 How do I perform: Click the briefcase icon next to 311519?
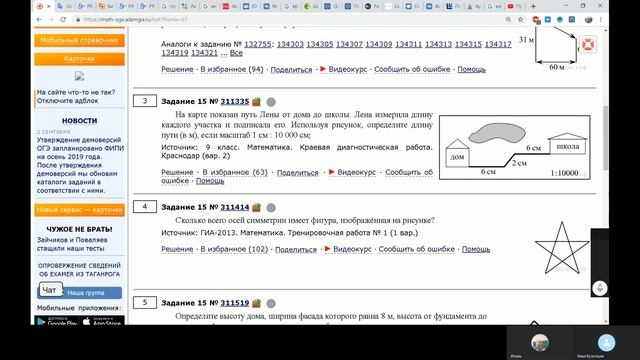(256, 303)
